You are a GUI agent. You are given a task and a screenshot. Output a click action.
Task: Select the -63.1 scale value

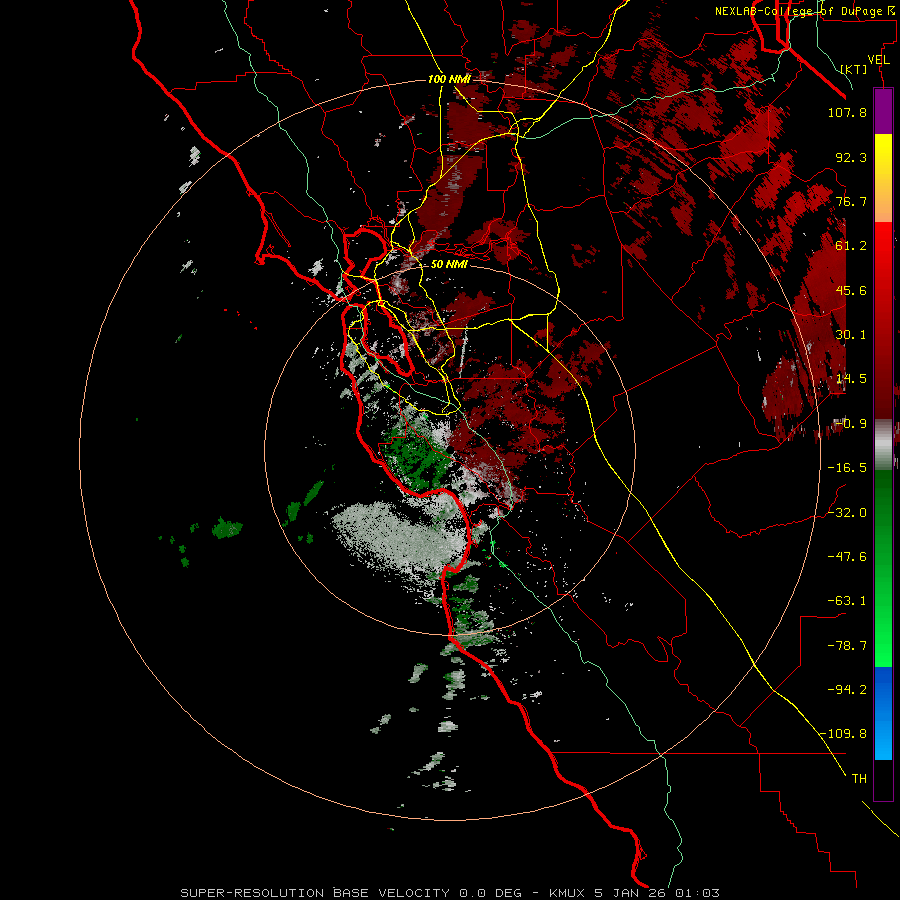point(847,601)
